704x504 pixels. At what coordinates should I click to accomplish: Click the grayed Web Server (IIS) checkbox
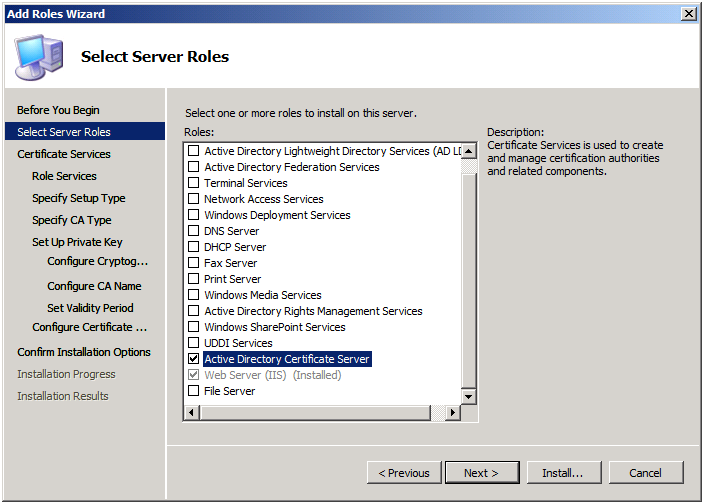pyautogui.click(x=194, y=374)
